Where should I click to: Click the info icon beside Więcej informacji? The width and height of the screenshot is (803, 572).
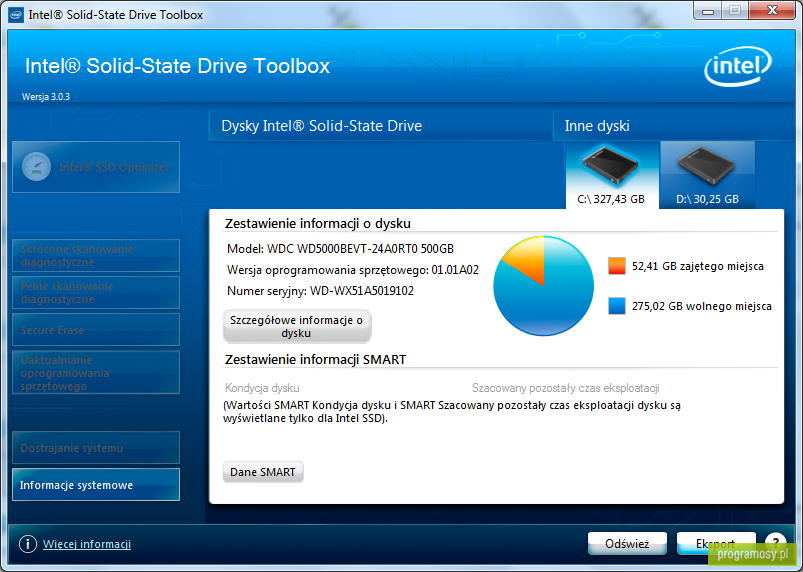point(28,544)
